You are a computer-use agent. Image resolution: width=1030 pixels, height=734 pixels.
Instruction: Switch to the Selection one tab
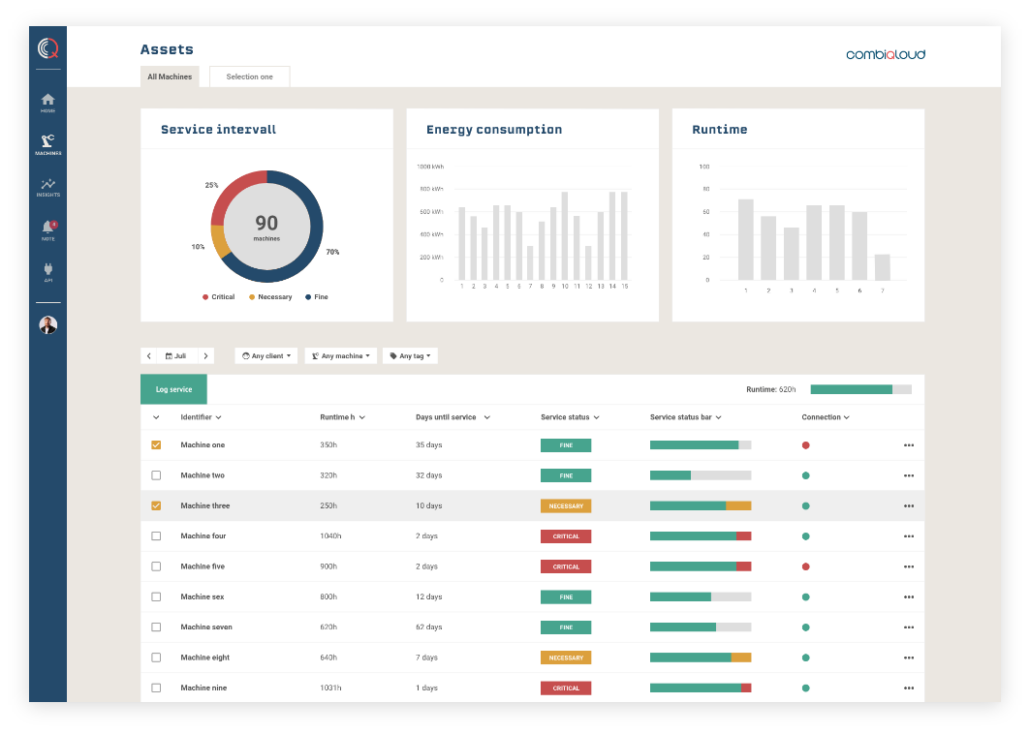tap(249, 76)
